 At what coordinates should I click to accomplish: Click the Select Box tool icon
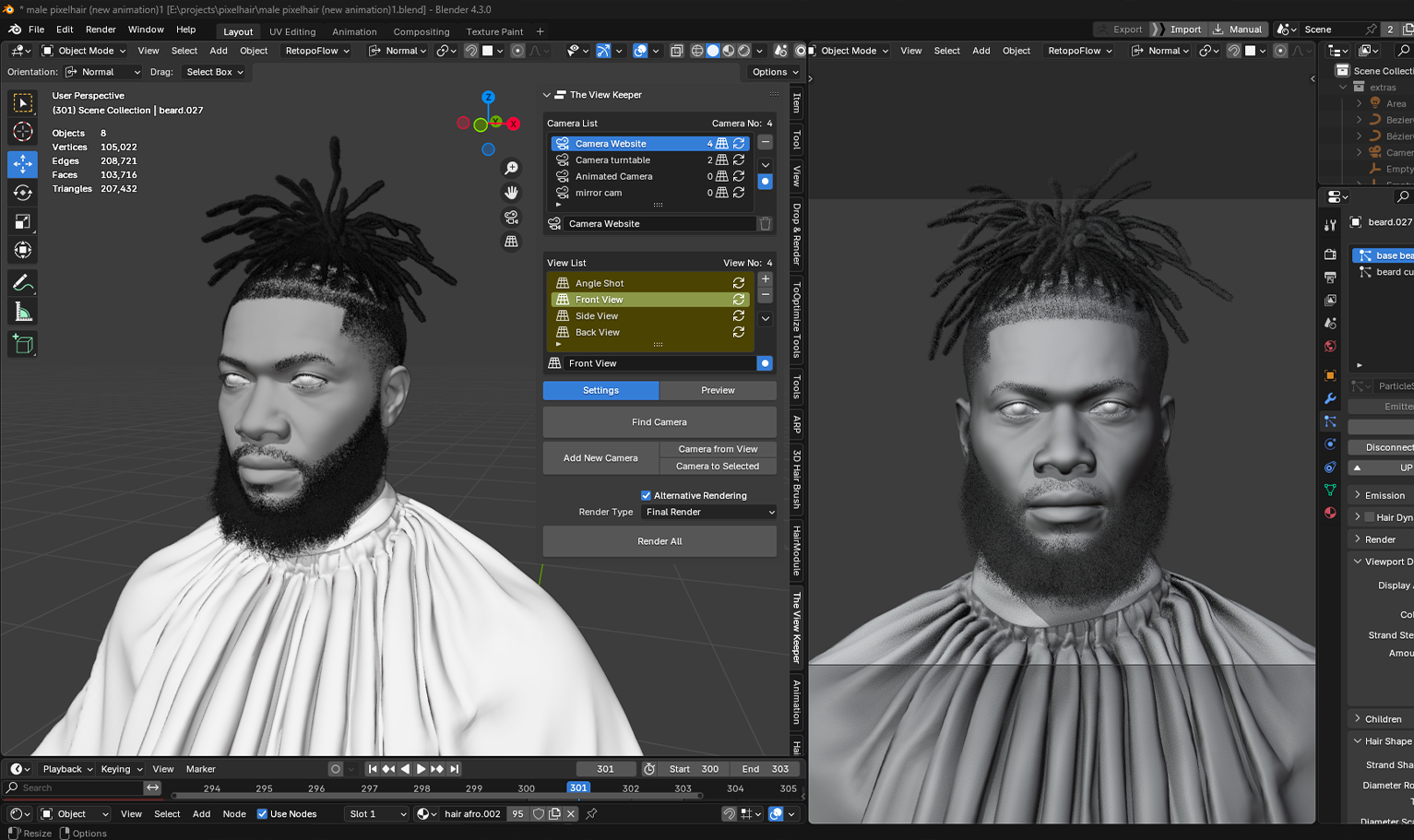[x=23, y=102]
